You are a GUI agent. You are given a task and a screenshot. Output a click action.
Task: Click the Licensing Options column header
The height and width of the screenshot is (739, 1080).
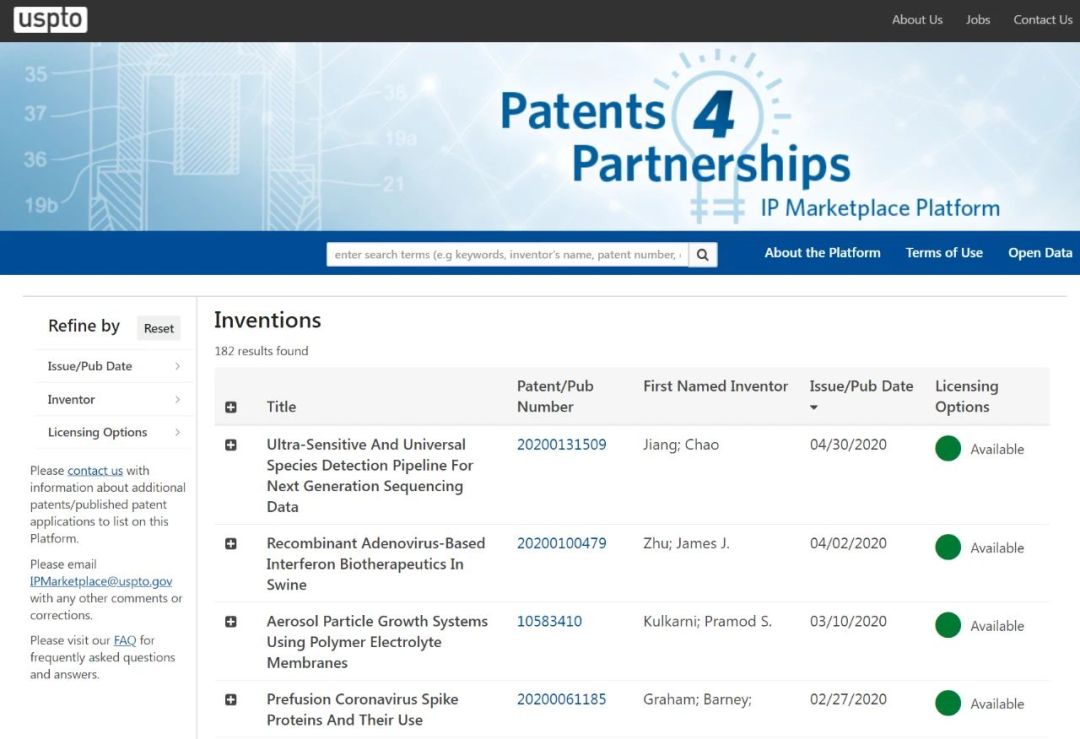pos(966,397)
